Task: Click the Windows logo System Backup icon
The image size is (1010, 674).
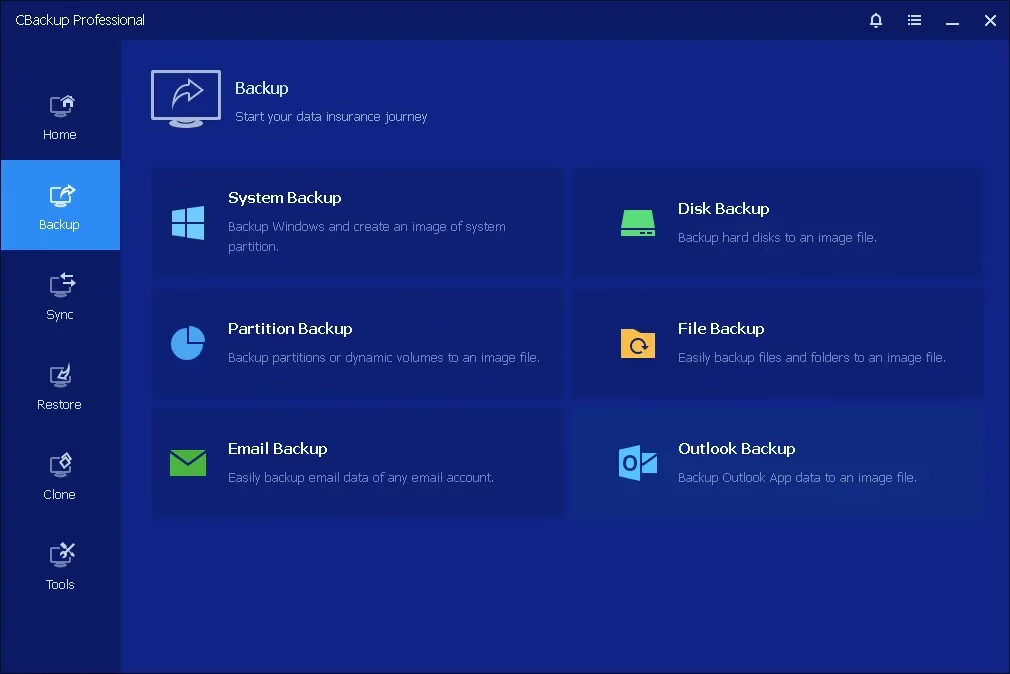Action: tap(188, 222)
